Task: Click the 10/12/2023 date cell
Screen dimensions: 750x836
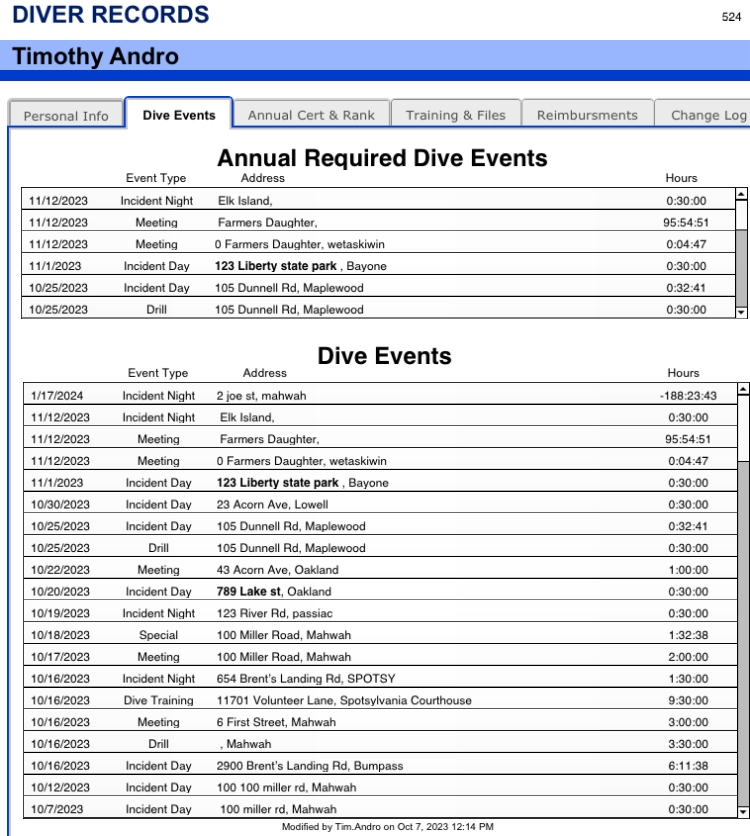Action: 60,787
